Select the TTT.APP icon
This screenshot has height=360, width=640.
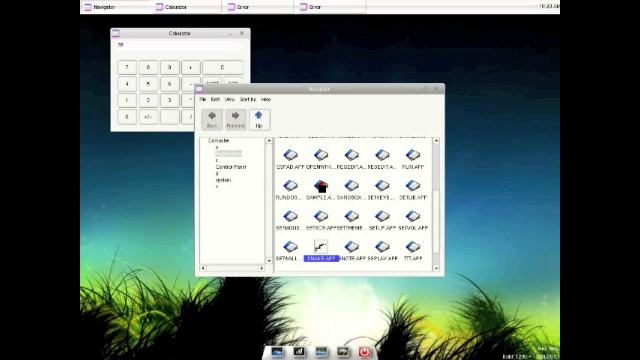(x=413, y=251)
